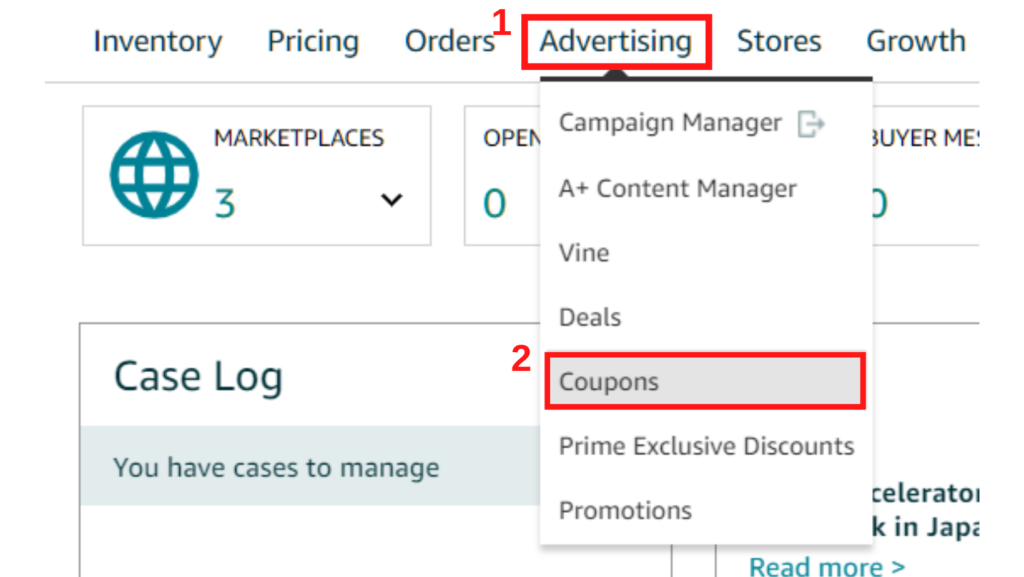Open the Promotions page
The image size is (1024, 577).
click(625, 510)
